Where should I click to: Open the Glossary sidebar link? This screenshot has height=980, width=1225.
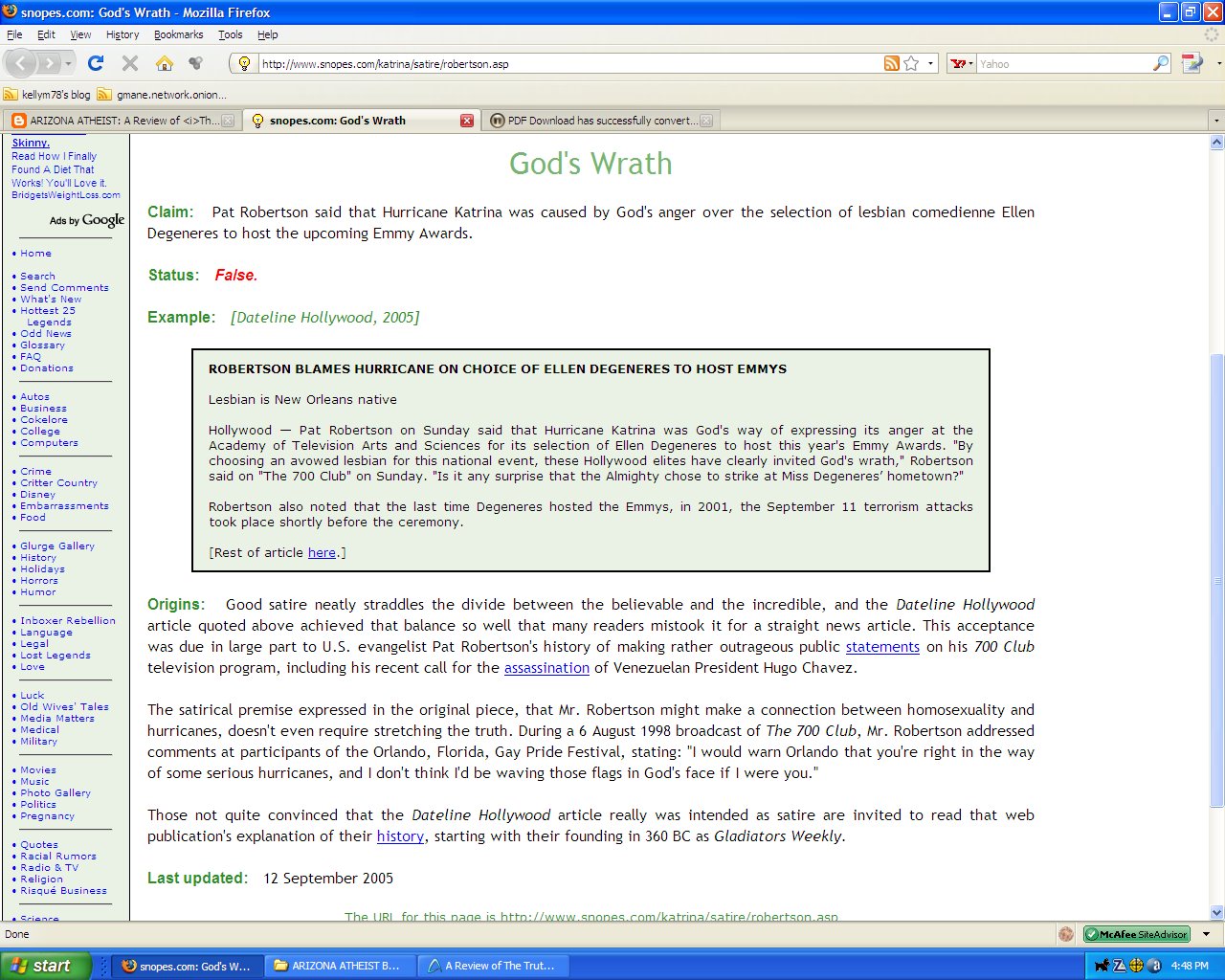pyautogui.click(x=43, y=345)
